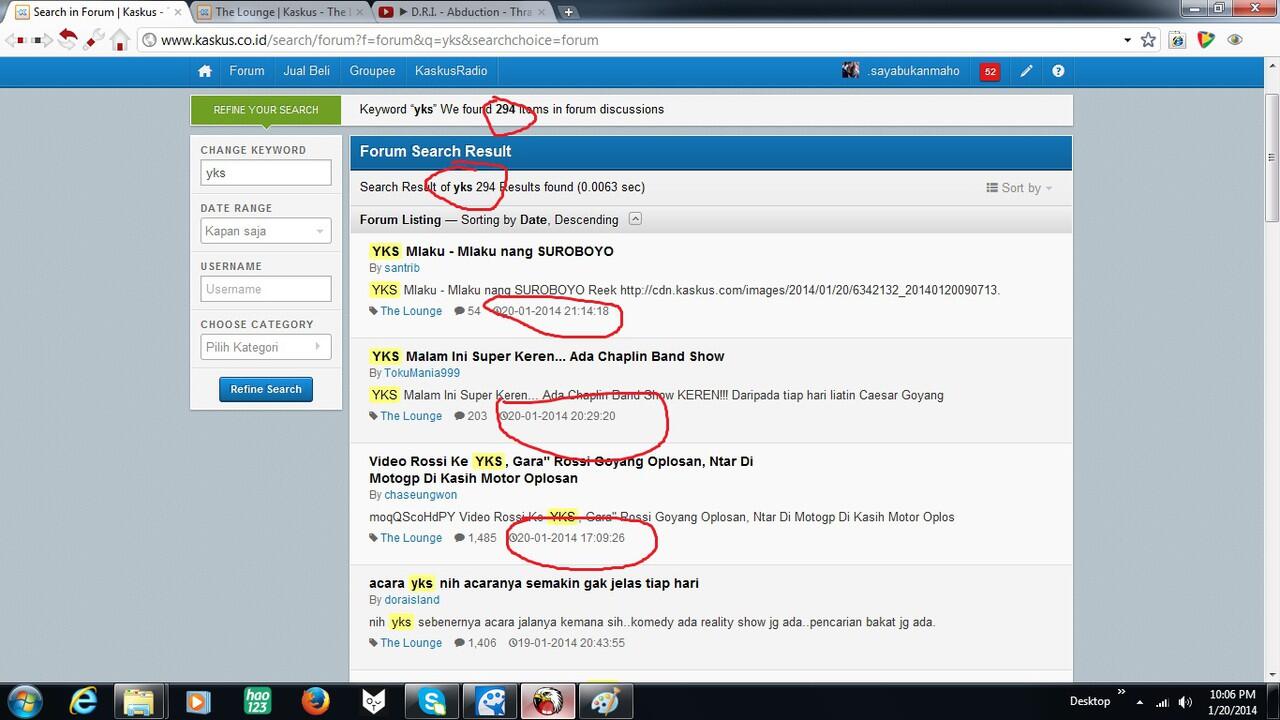Open the KaskusRadio menu item
The width and height of the screenshot is (1280, 720).
tap(451, 71)
